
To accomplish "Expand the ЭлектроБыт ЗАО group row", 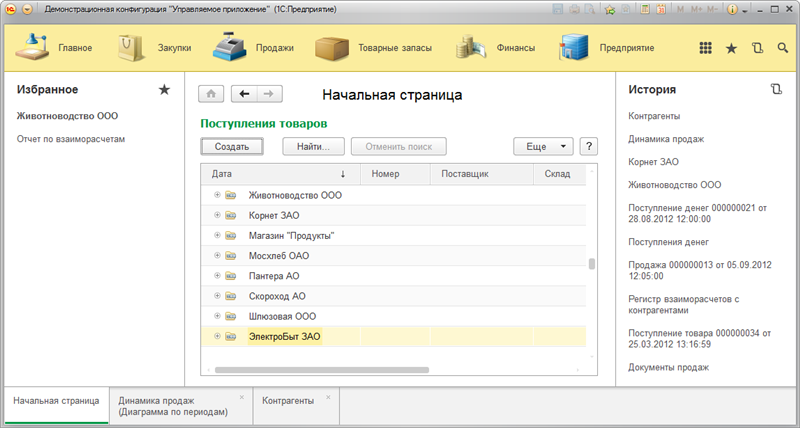I will pyautogui.click(x=217, y=337).
